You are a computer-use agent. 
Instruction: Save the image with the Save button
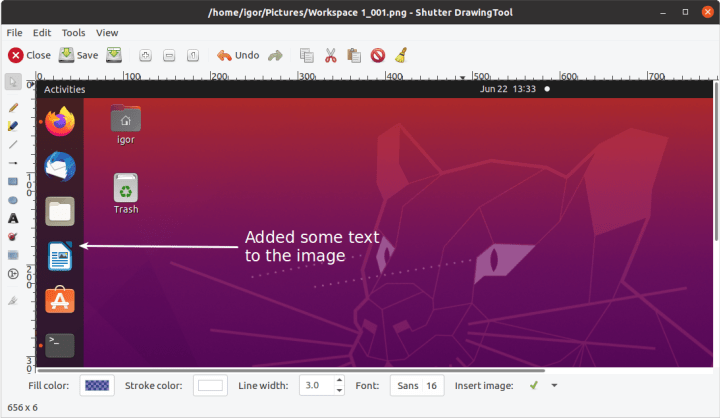[x=79, y=56]
